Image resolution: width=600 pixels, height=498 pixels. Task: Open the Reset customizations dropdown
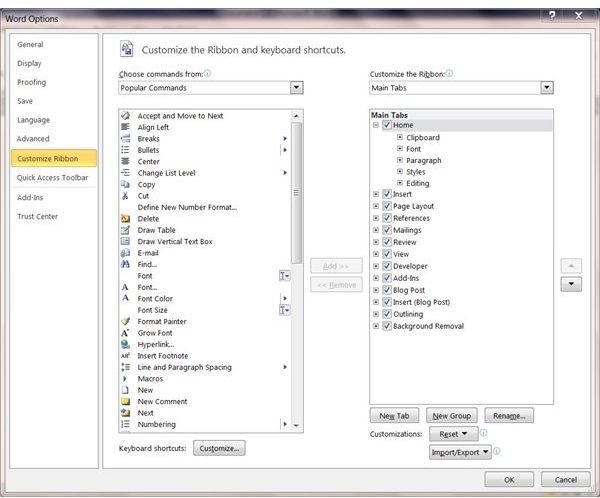pos(453,434)
